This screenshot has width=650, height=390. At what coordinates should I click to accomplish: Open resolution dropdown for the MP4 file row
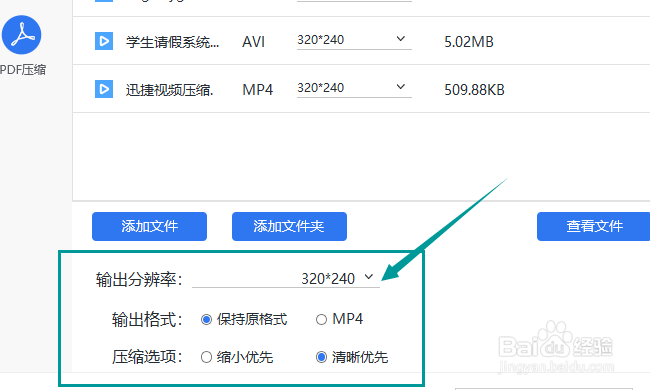pyautogui.click(x=354, y=88)
